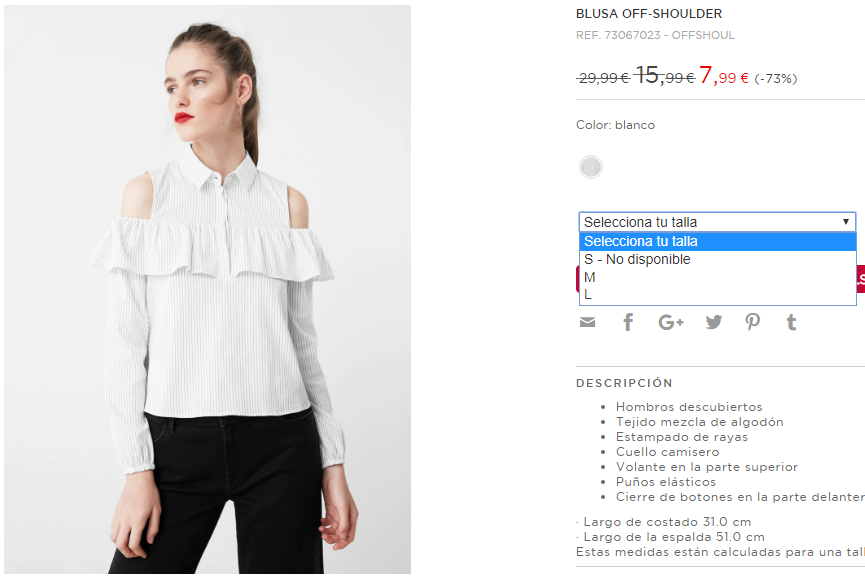Image resolution: width=865 pixels, height=577 pixels.
Task: Click the BLUSA OFF-SHOULDER product title
Action: [649, 14]
